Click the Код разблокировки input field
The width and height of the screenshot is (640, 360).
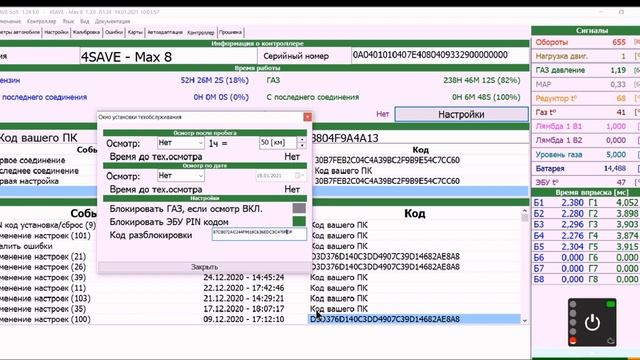(x=259, y=234)
